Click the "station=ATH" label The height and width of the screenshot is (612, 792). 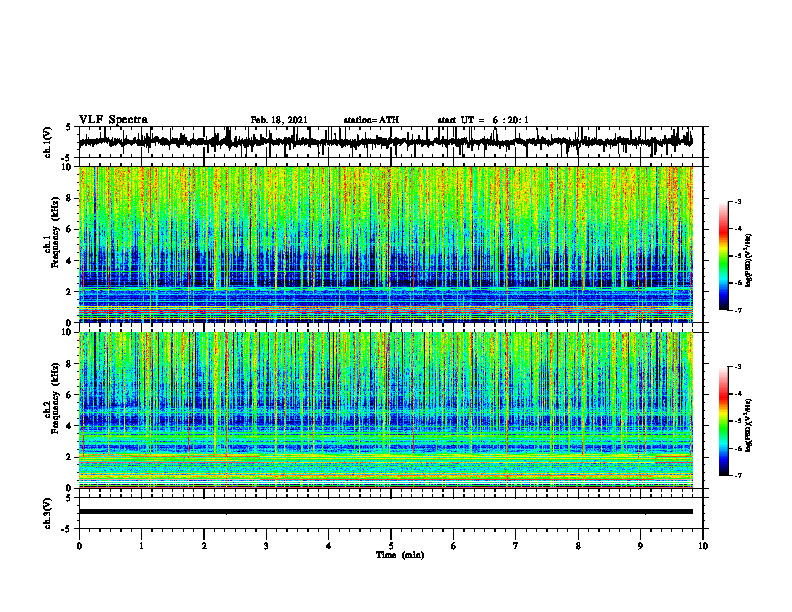pyautogui.click(x=371, y=120)
